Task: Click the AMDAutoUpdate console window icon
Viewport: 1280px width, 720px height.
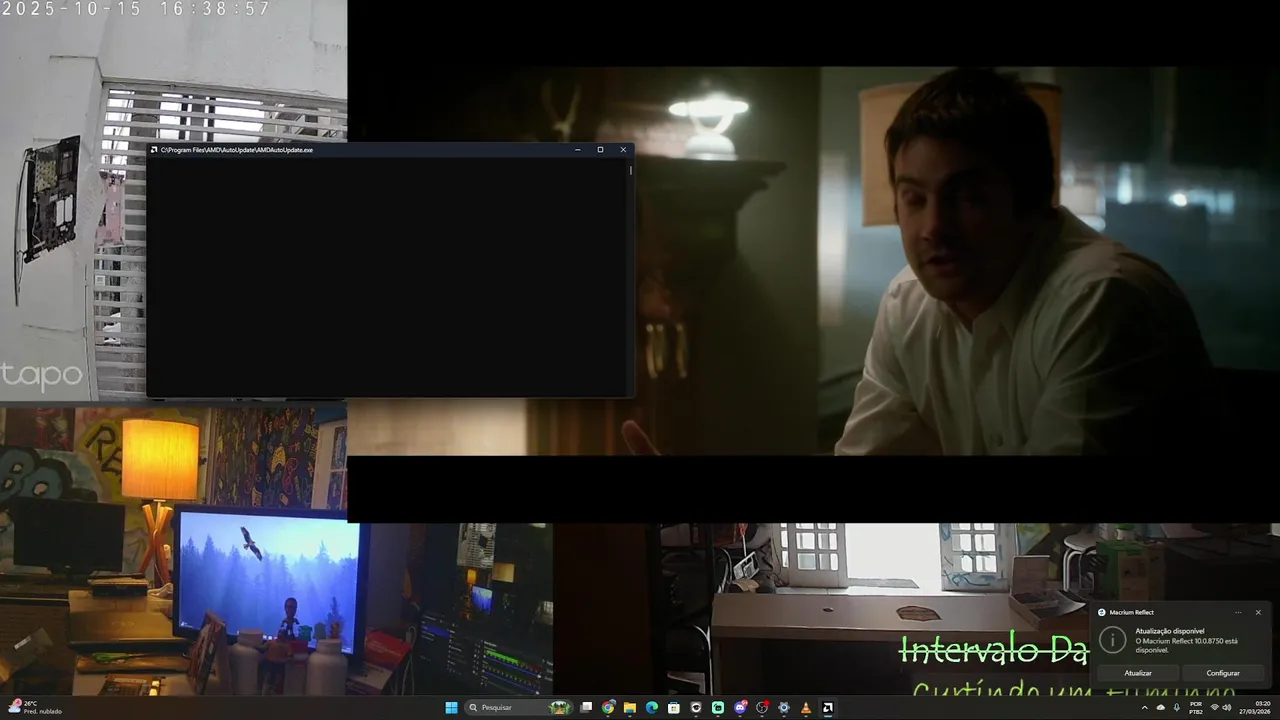Action: (154, 150)
